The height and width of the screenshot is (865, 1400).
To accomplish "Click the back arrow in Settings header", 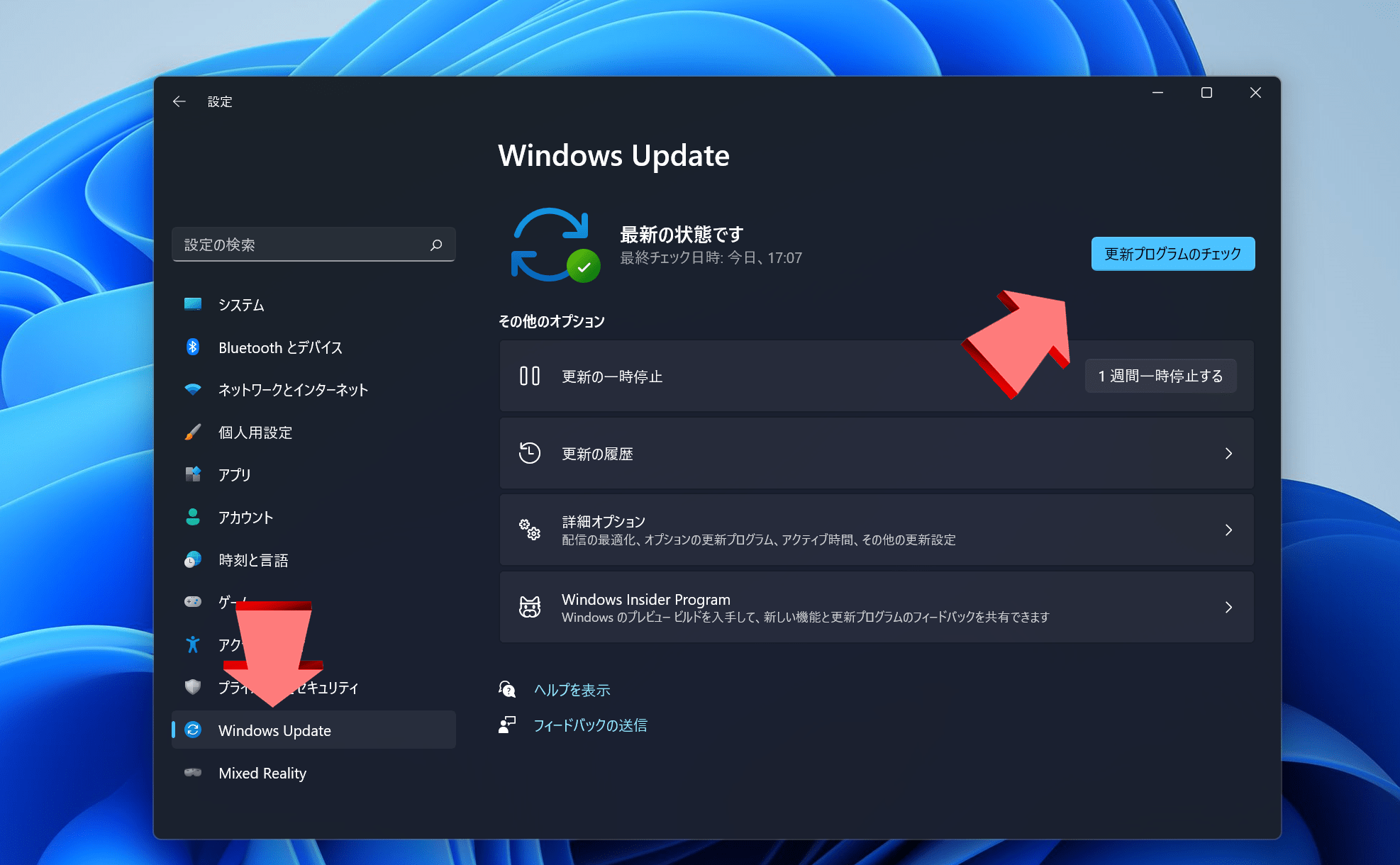I will [x=179, y=101].
